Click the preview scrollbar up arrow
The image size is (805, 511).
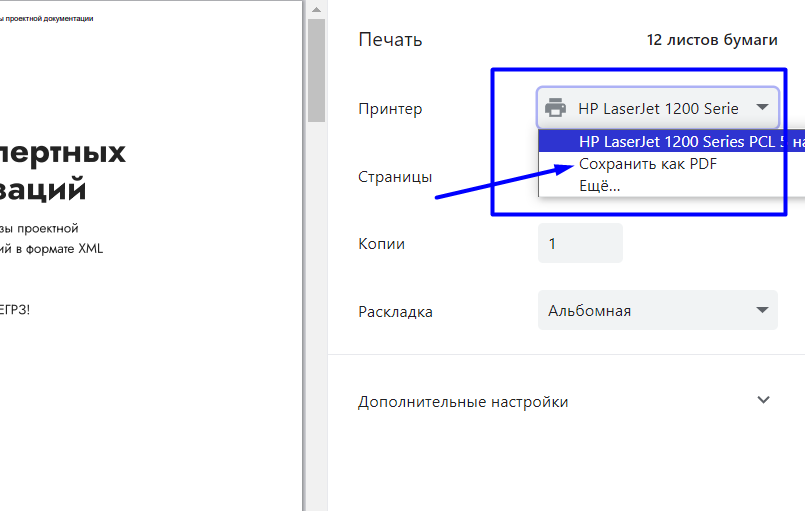316,8
